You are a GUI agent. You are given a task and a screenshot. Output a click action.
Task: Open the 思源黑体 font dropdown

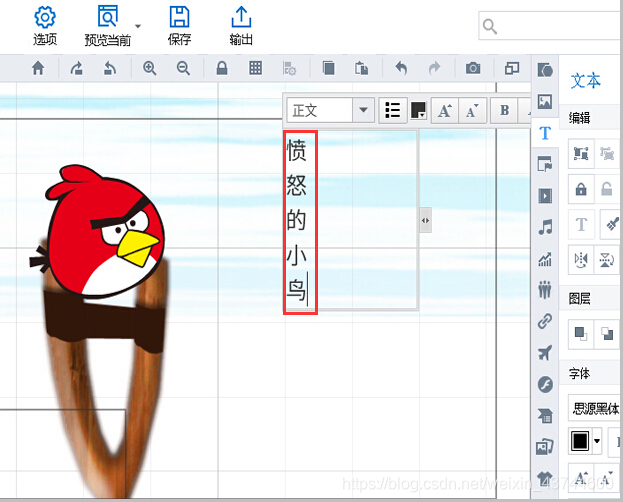point(594,408)
